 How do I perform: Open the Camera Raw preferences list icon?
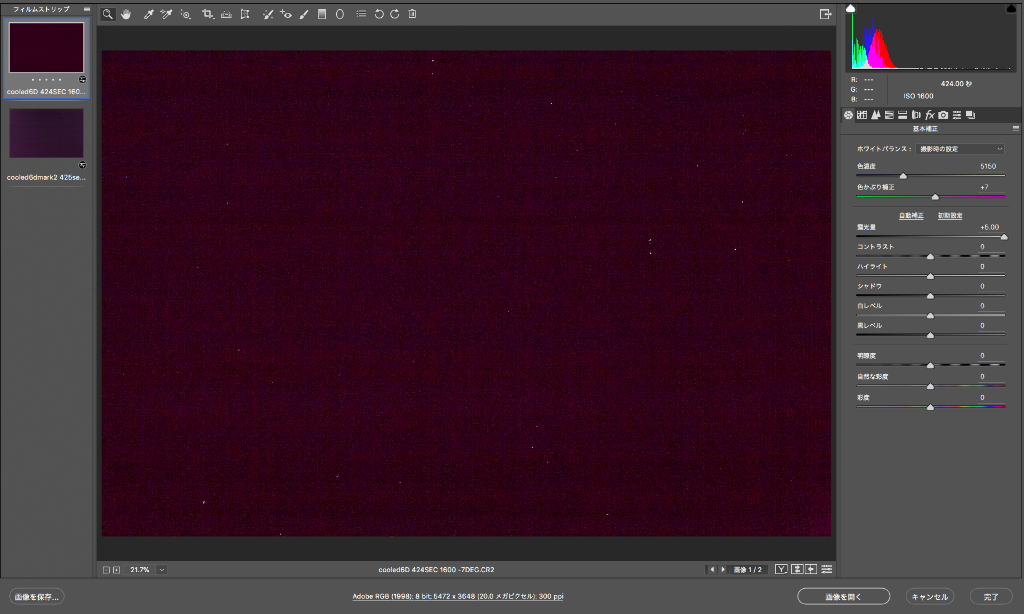pos(361,14)
